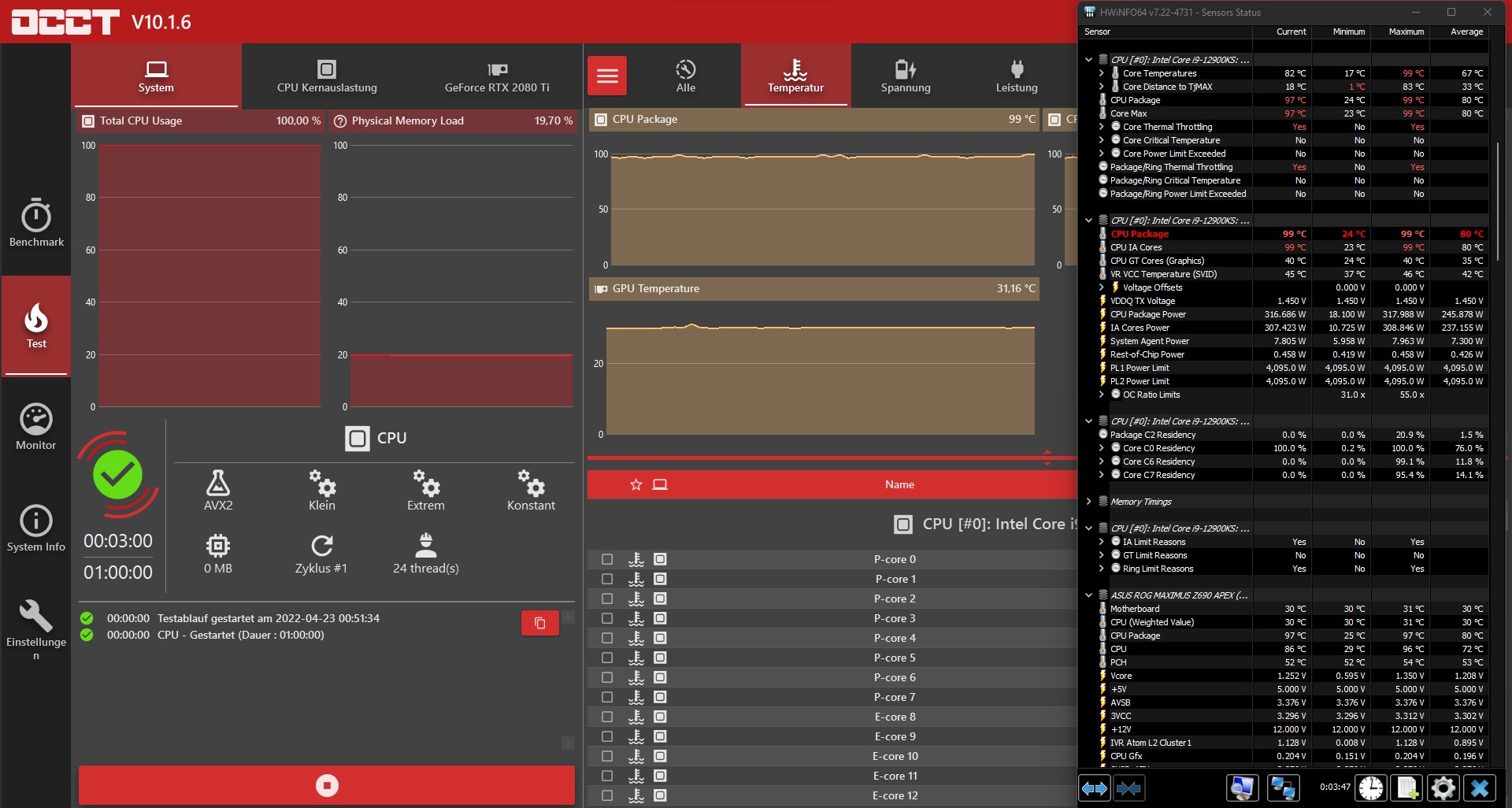Open Einstellungen wrench in OCCT sidebar
Screen dimensions: 1512x808
coord(36,629)
